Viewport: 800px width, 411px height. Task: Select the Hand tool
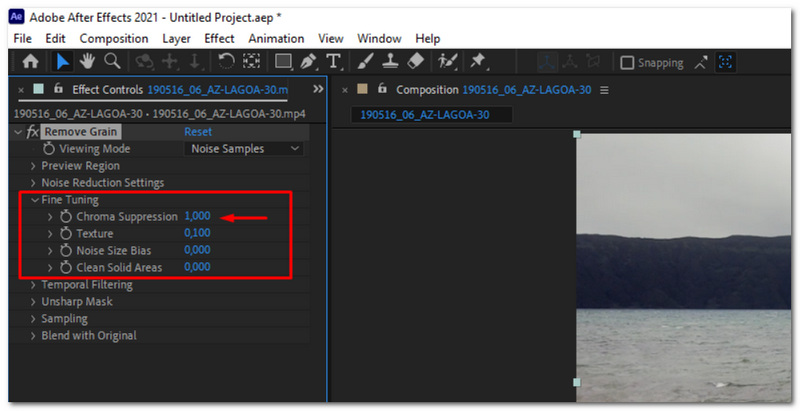point(87,62)
